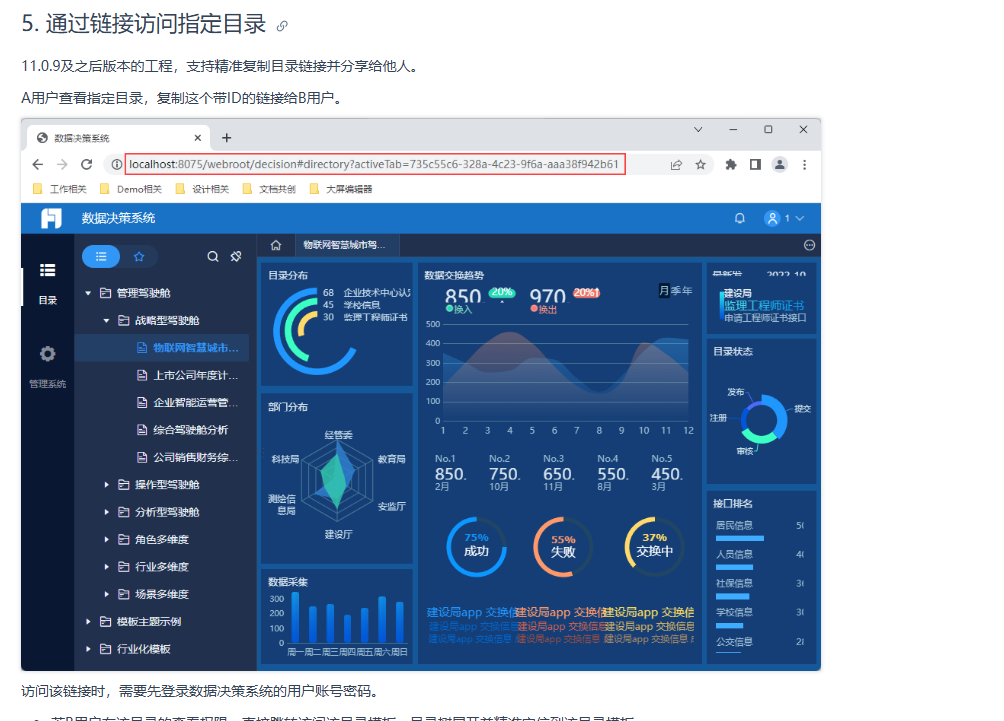
Task: Click the pin directory panel icon
Action: tap(236, 257)
